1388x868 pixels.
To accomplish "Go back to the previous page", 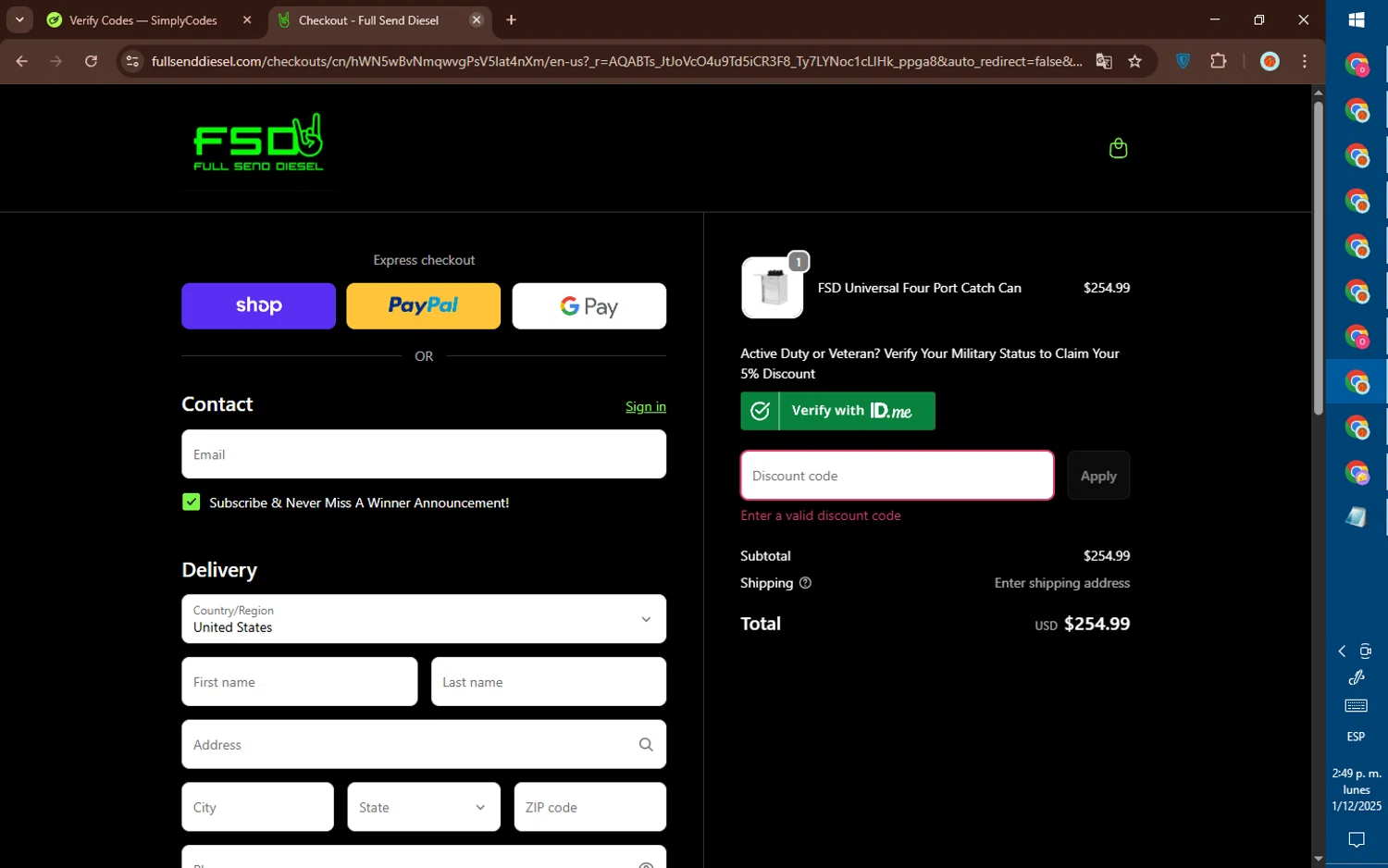I will (22, 61).
